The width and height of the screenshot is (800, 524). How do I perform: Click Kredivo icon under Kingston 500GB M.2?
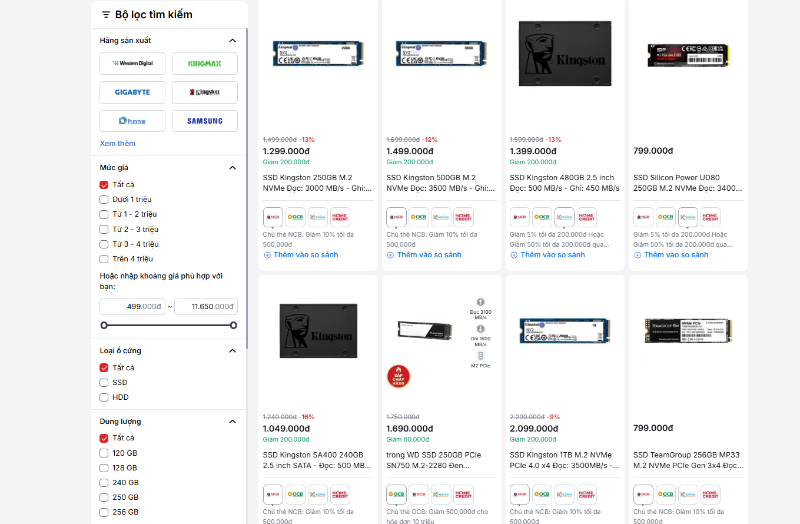click(441, 217)
